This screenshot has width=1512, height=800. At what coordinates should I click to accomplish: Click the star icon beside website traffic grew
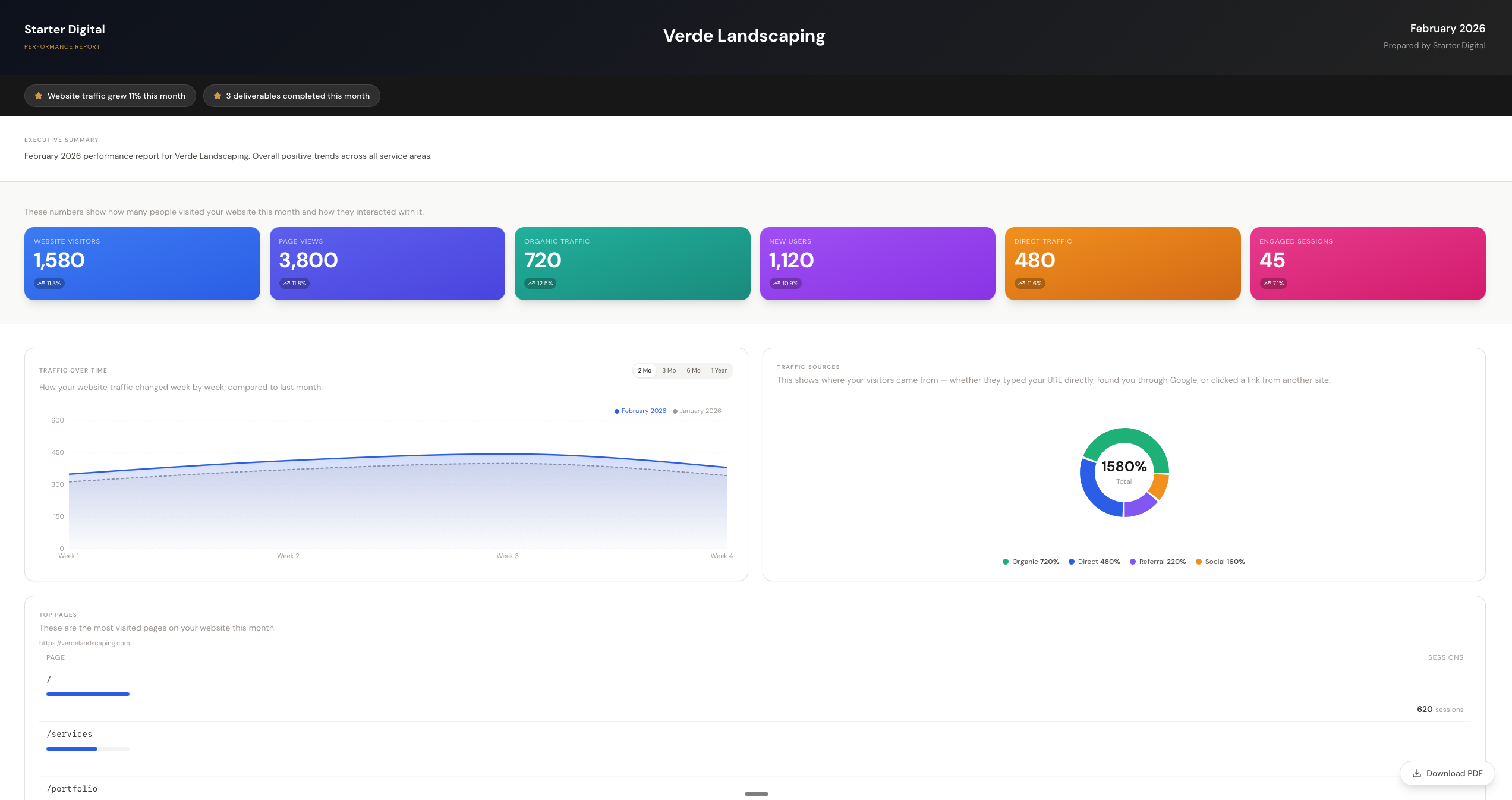(39, 96)
